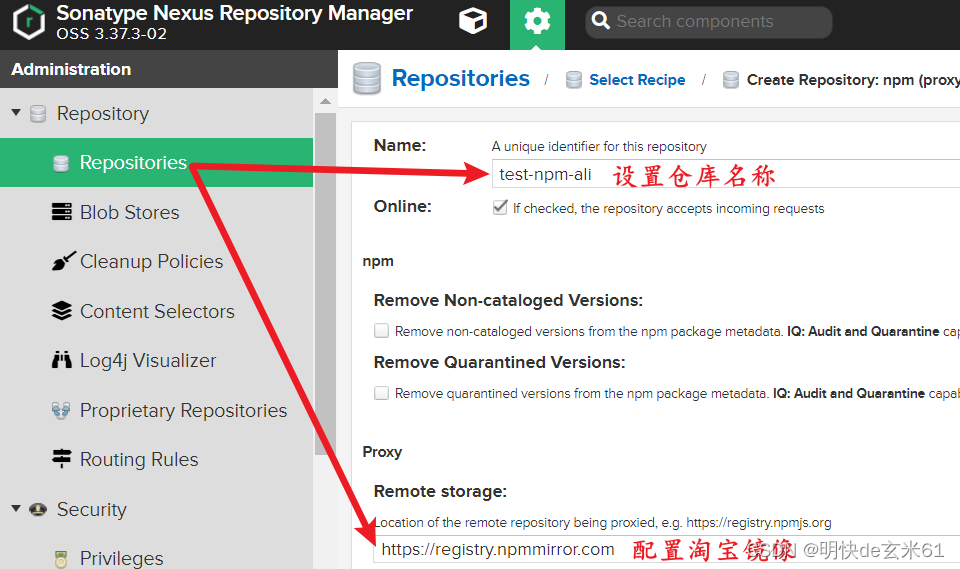Click the OSS 3.37.3-02 version text
The image size is (960, 569).
pyautogui.click(x=111, y=34)
